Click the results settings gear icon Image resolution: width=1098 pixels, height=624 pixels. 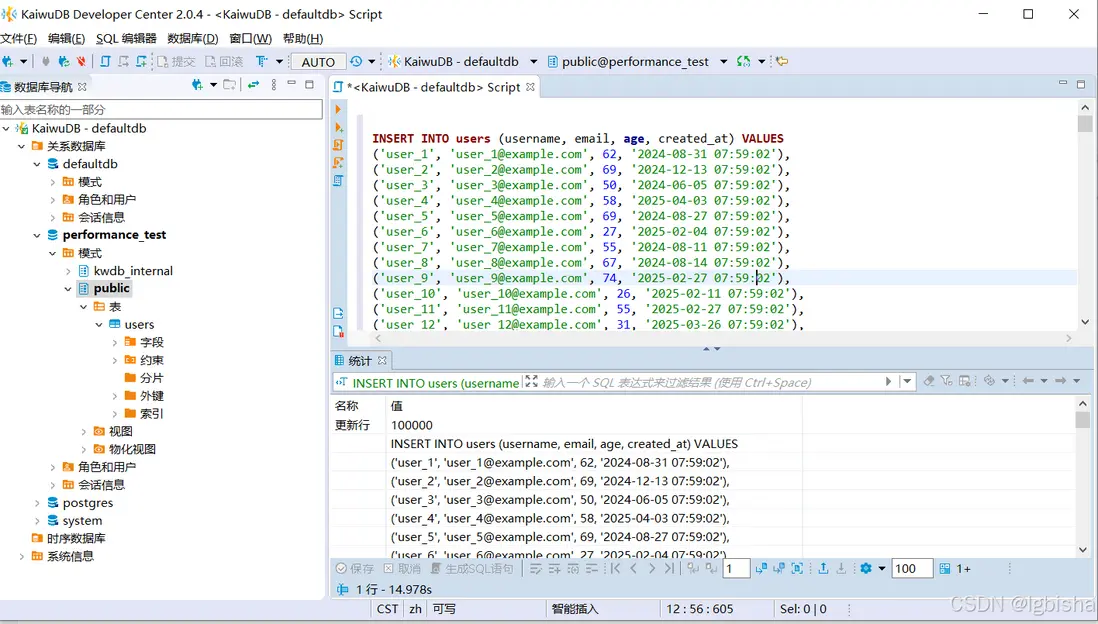click(866, 568)
